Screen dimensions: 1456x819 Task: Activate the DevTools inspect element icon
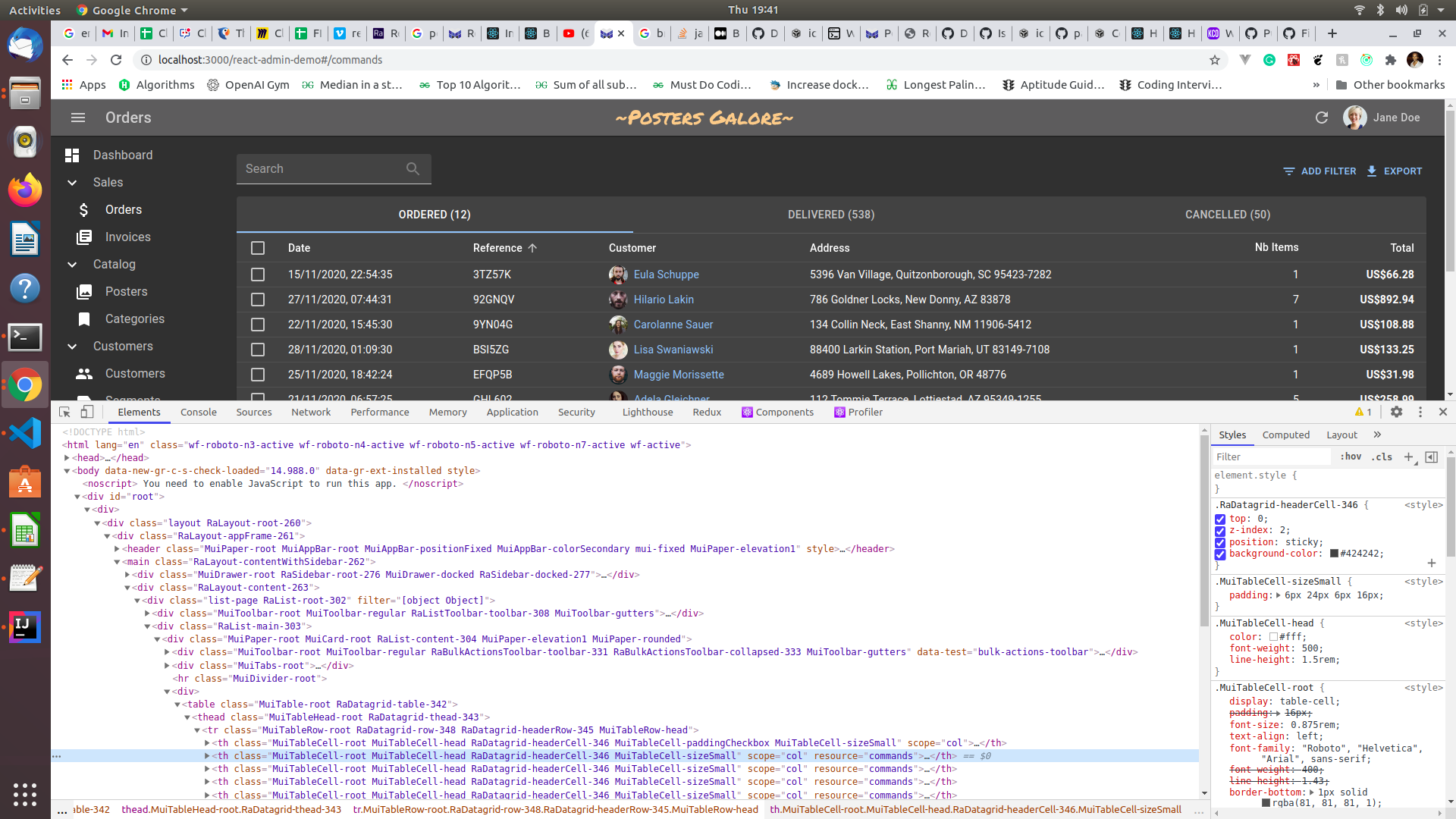coord(64,412)
